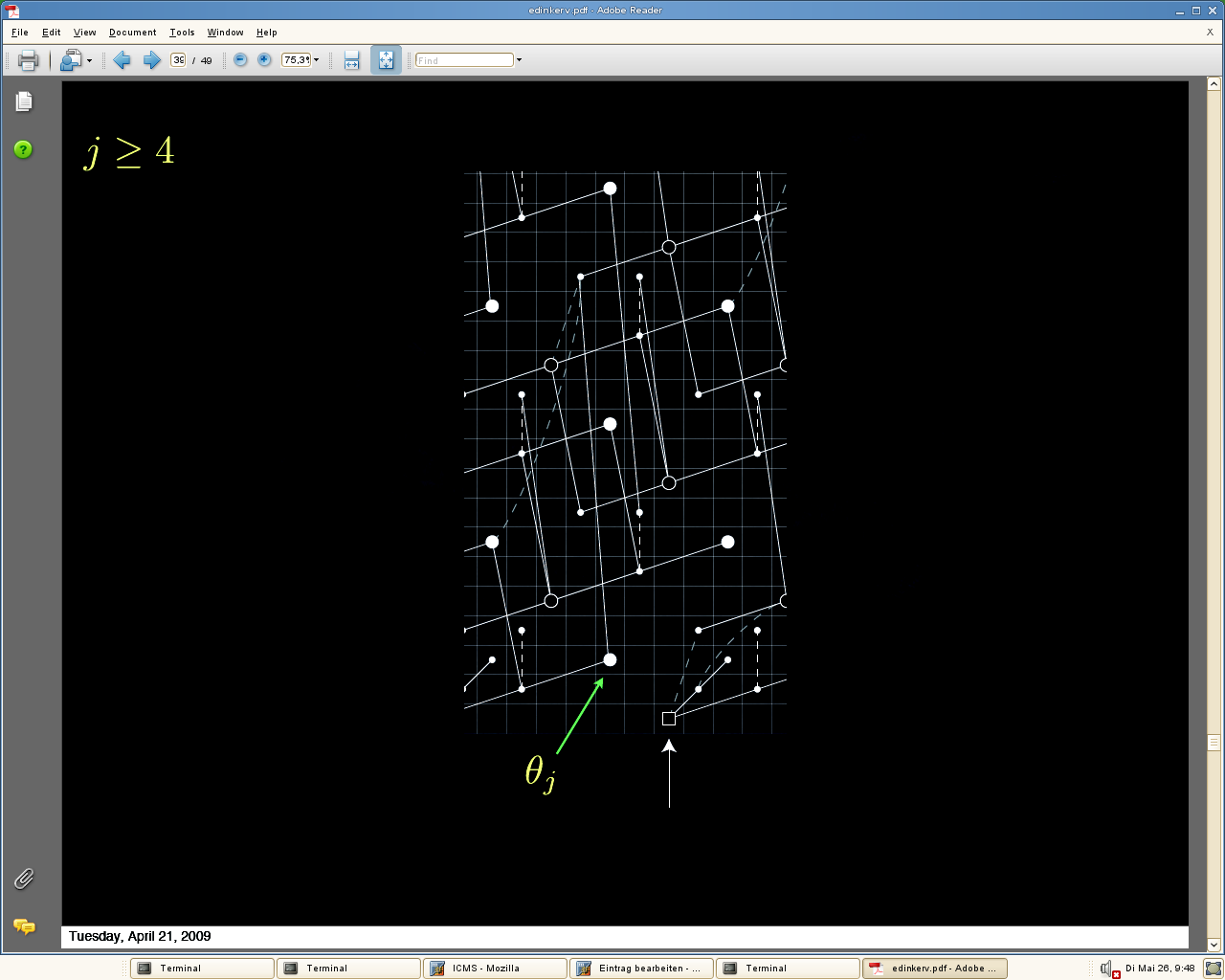Toggle Fit Width scrolling mode
The width and height of the screenshot is (1225, 980).
(x=351, y=60)
